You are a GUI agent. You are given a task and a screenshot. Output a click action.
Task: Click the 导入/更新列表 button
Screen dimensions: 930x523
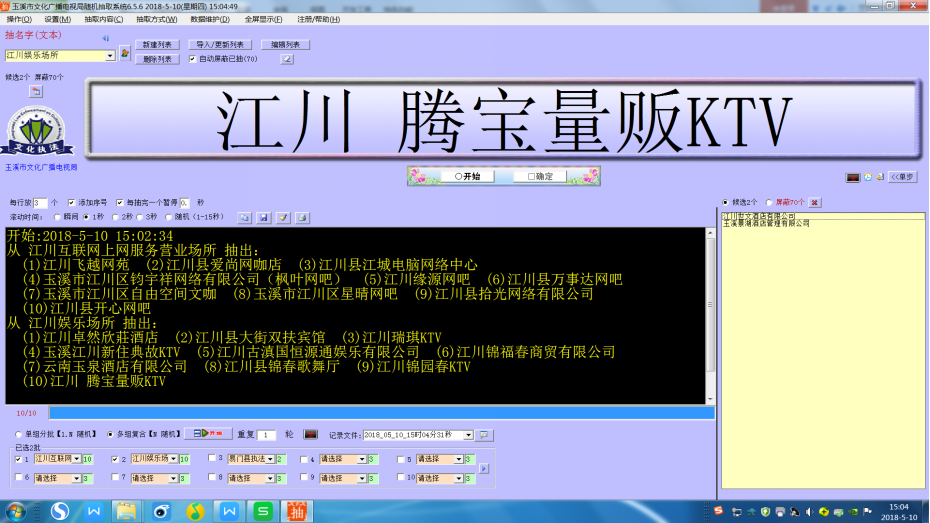coord(220,44)
